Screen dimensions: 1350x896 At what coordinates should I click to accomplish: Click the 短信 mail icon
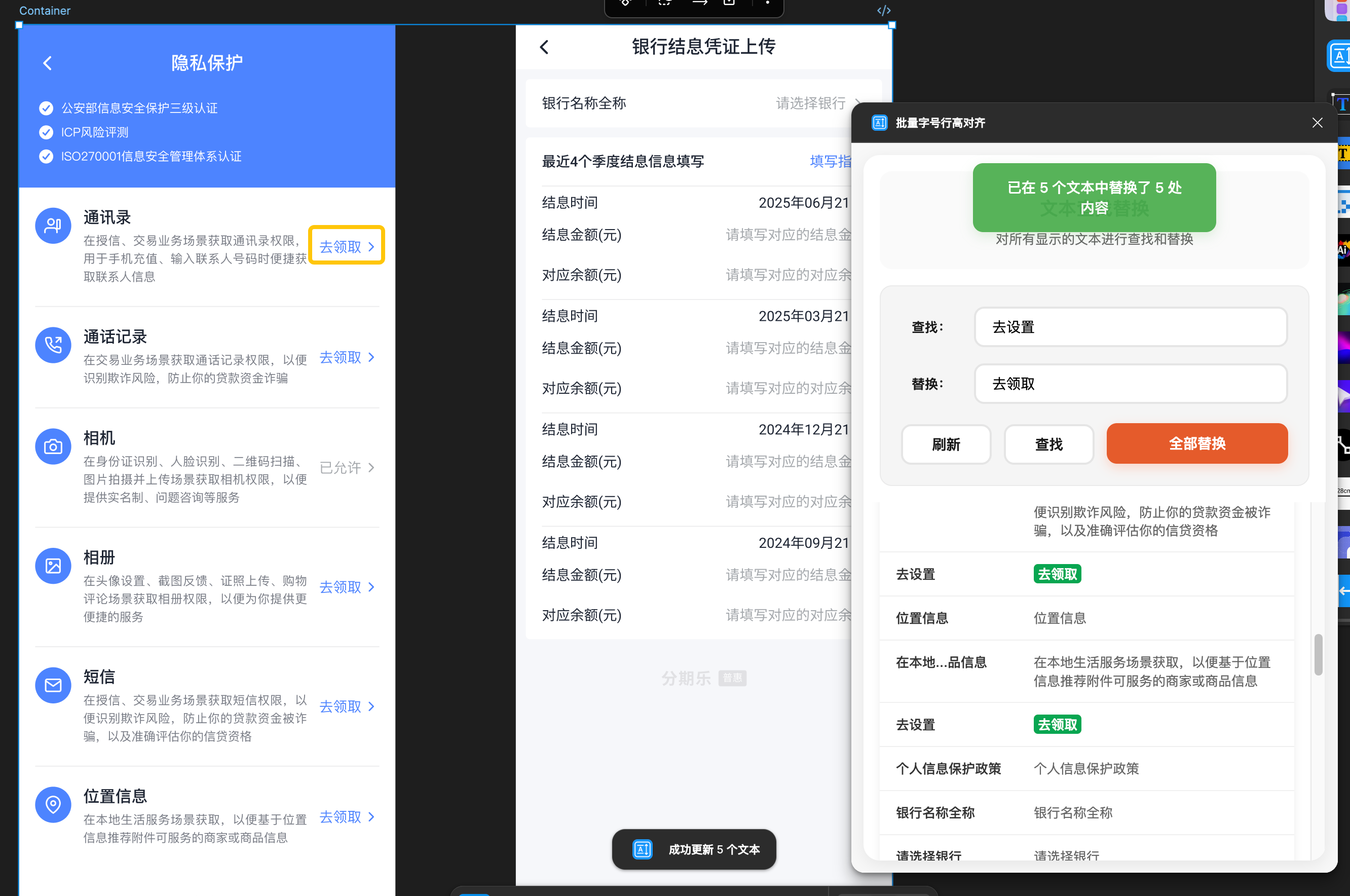(x=53, y=685)
